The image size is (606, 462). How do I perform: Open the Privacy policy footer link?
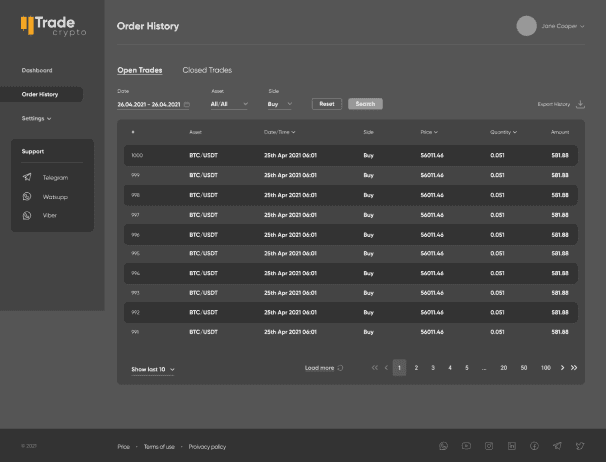pyautogui.click(x=207, y=446)
